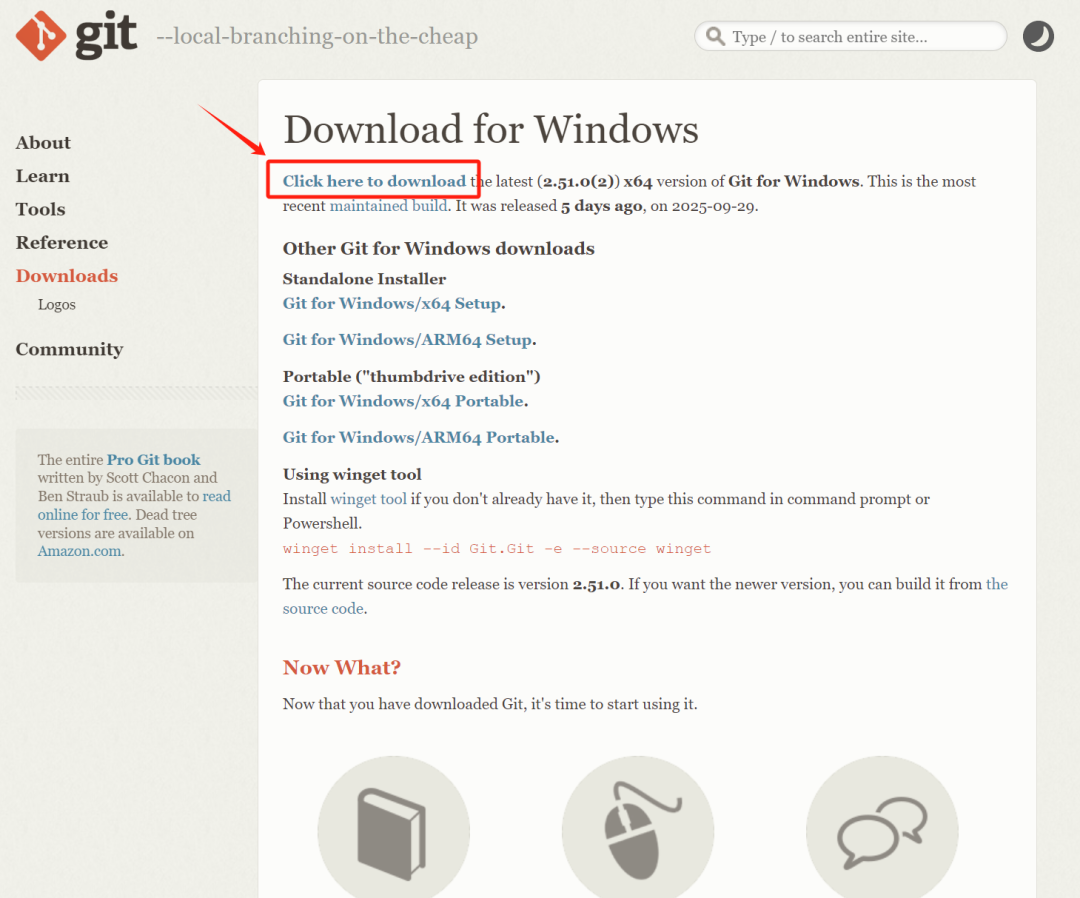Download Git for Windows/ARM64 Portable
Image resolution: width=1080 pixels, height=898 pixels.
(x=419, y=437)
